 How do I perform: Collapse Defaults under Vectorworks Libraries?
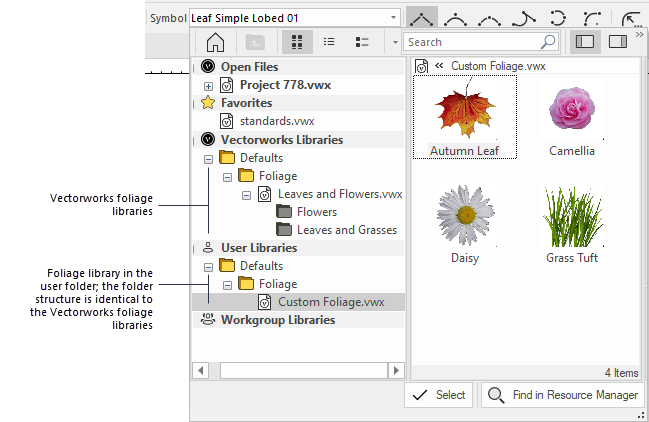pyautogui.click(x=208, y=159)
